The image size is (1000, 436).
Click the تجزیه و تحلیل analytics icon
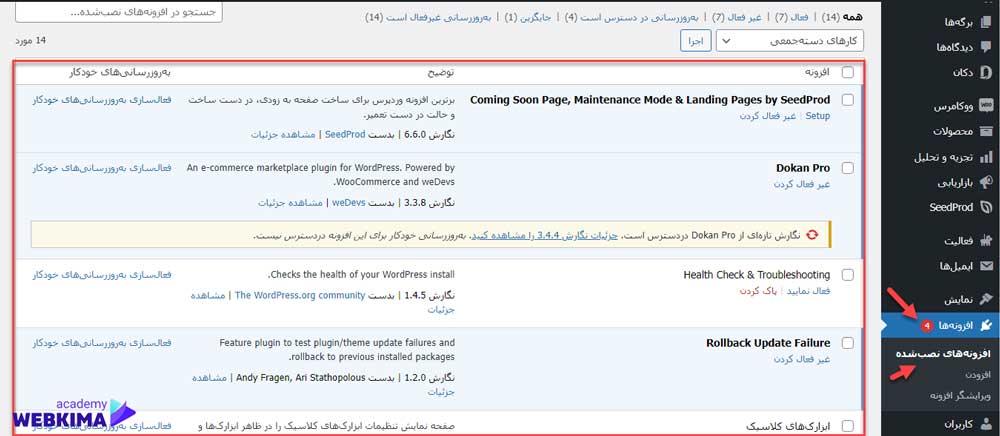[x=986, y=157]
